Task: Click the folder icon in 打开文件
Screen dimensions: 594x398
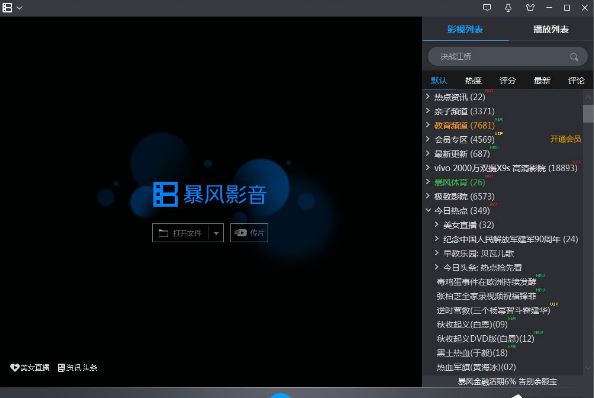Action: [163, 233]
